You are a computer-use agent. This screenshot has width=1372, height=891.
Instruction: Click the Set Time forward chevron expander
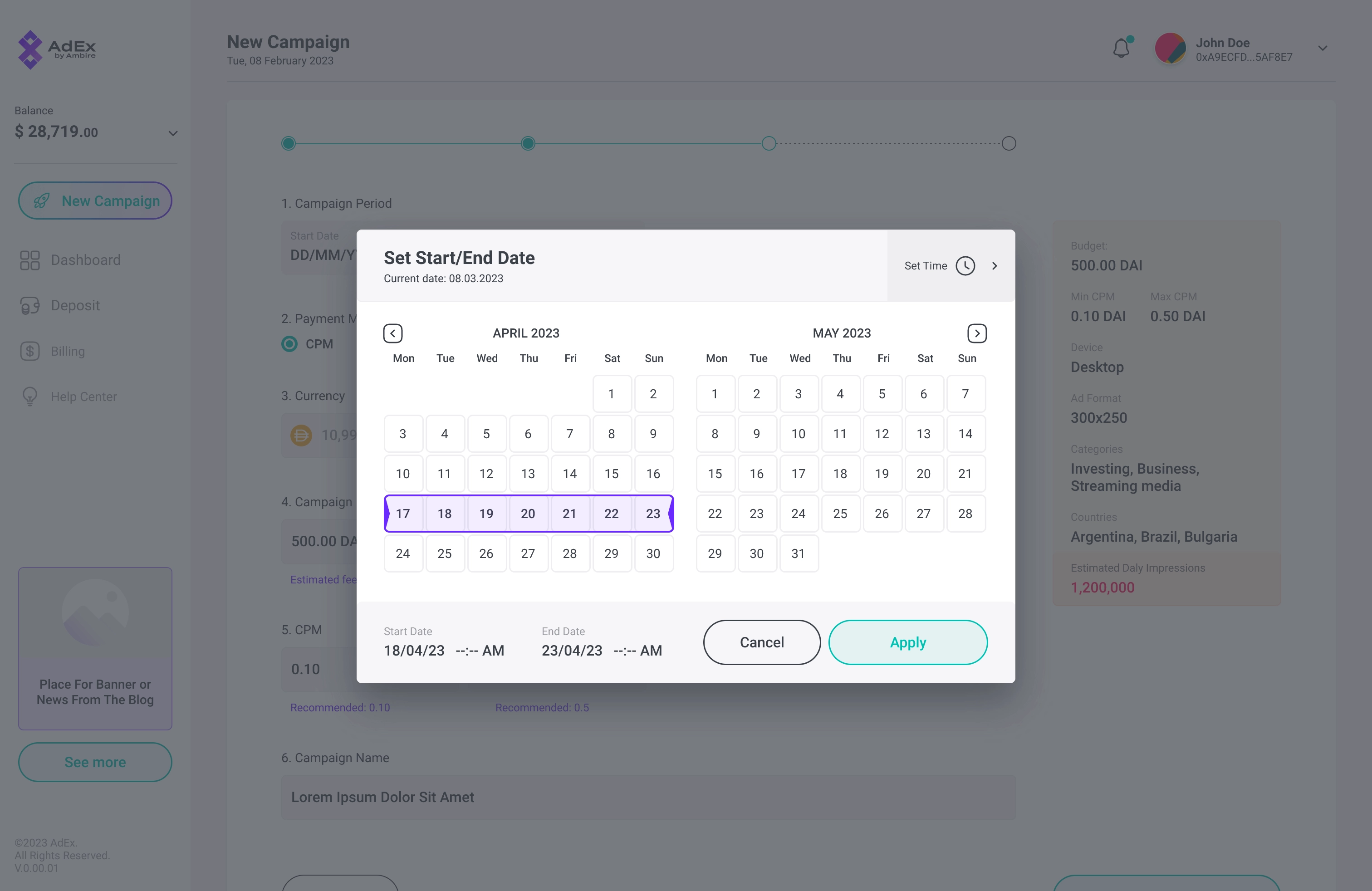994,265
